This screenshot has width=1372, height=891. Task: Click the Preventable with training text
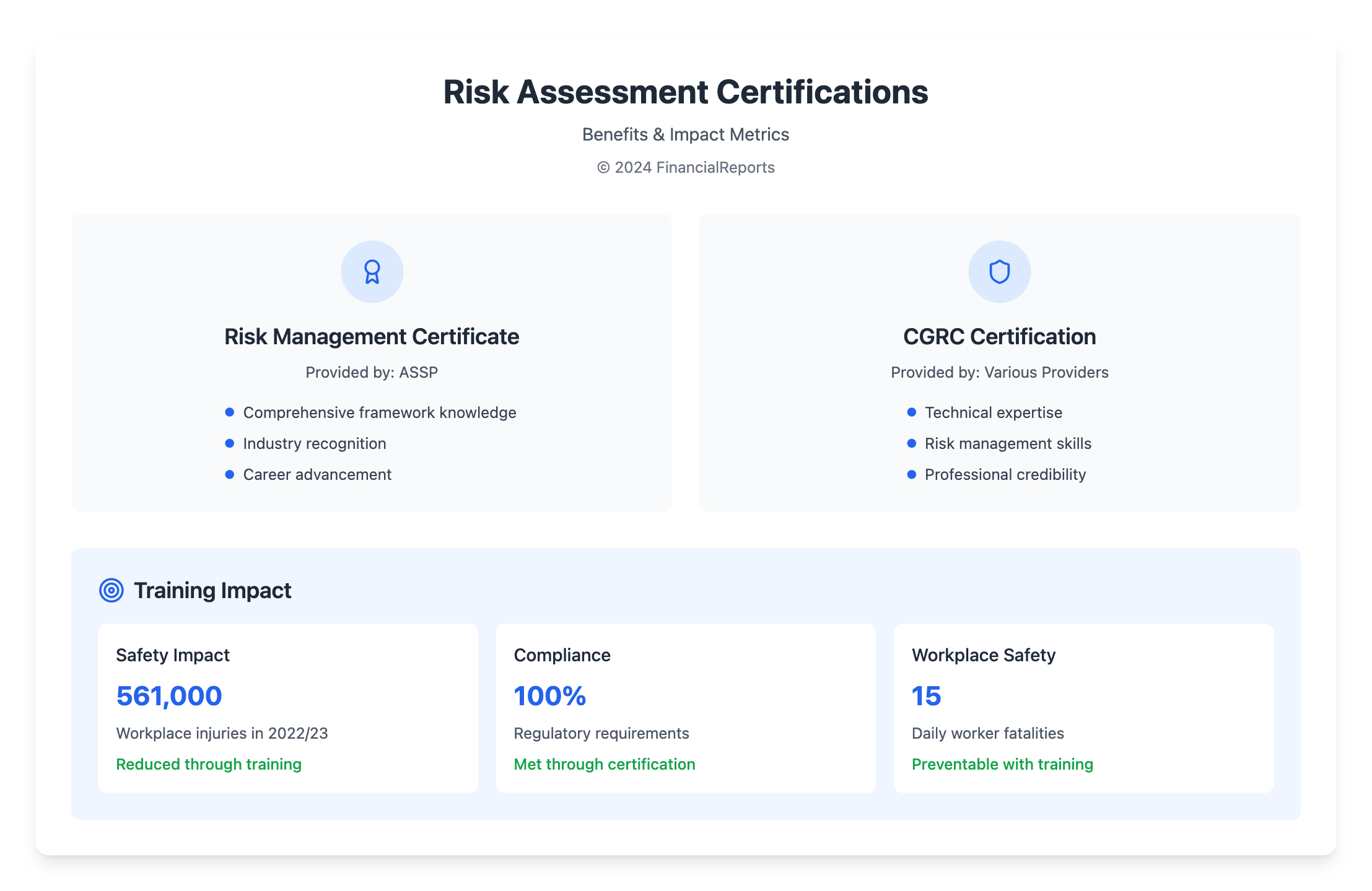point(1002,764)
